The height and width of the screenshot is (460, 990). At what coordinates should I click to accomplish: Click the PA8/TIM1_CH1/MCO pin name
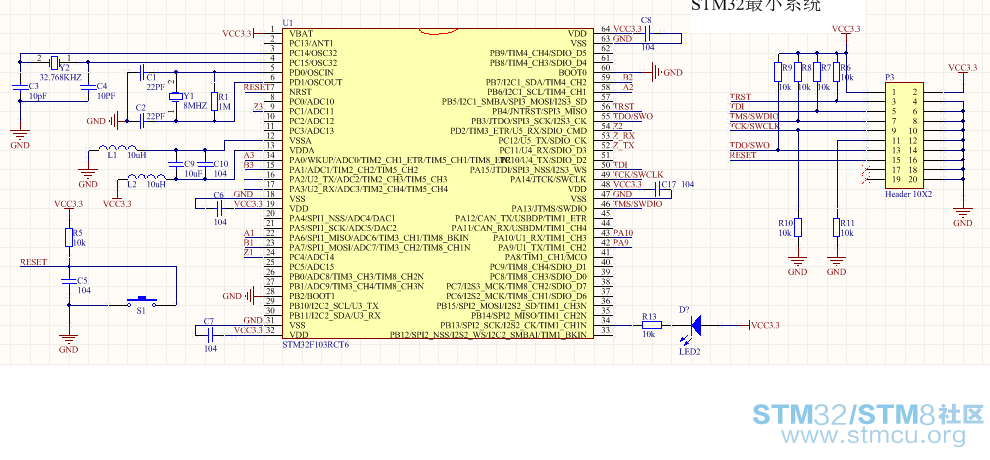pos(546,257)
